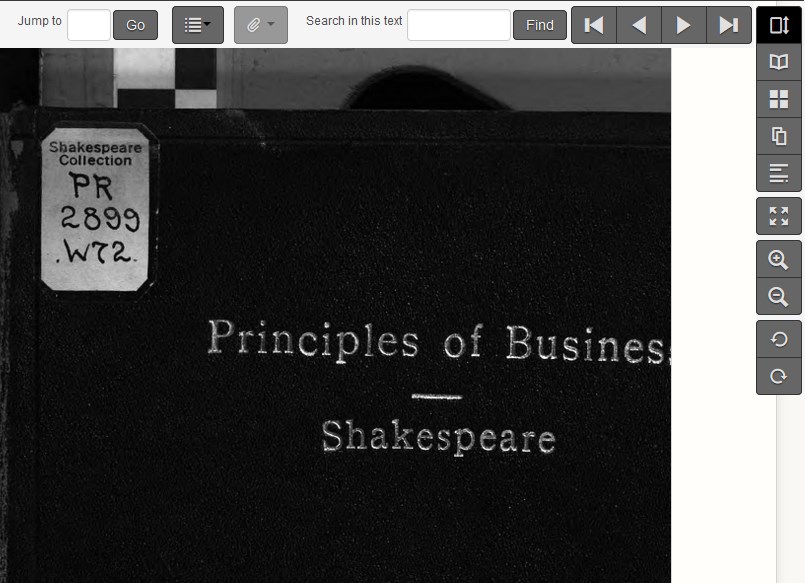This screenshot has height=583, width=805.
Task: Click the Find button
Action: 540,25
